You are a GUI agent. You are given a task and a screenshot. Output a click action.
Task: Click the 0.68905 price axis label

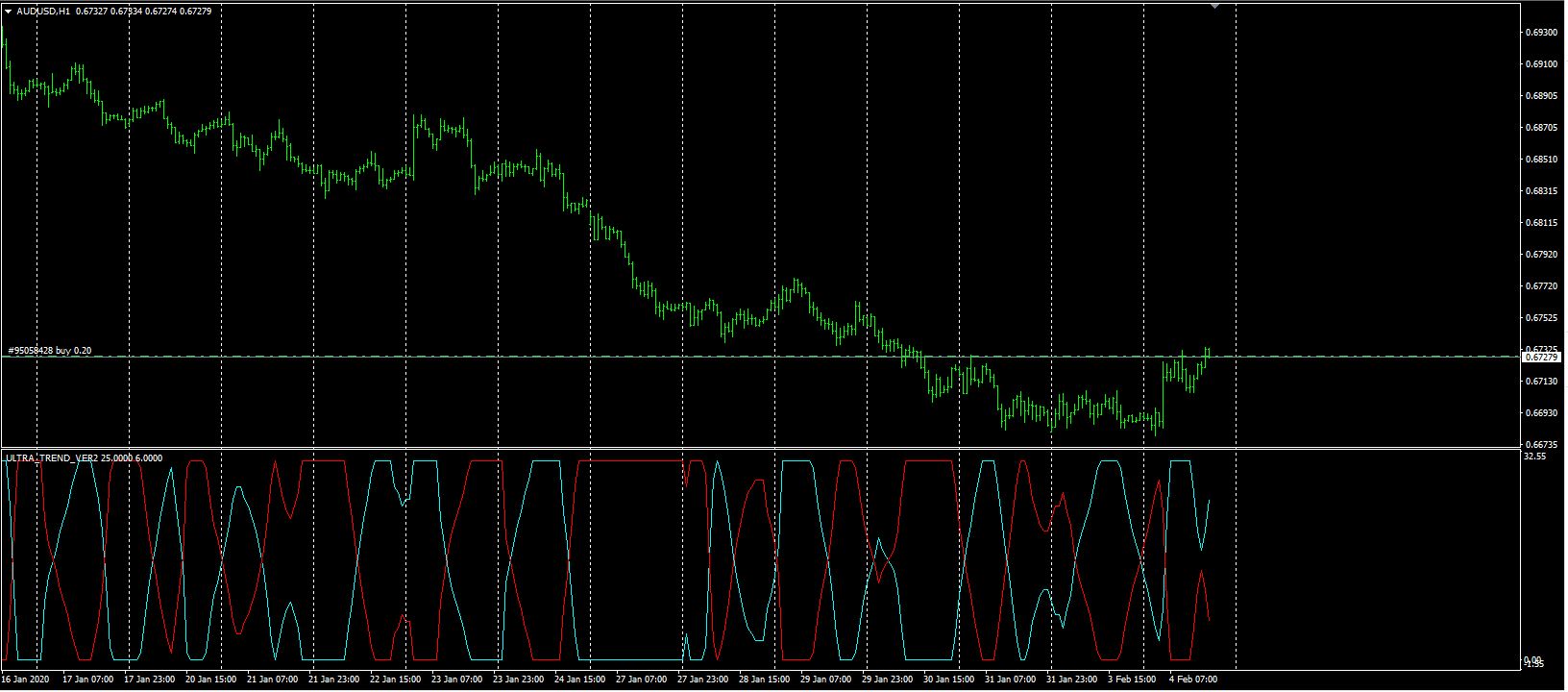[x=1540, y=96]
